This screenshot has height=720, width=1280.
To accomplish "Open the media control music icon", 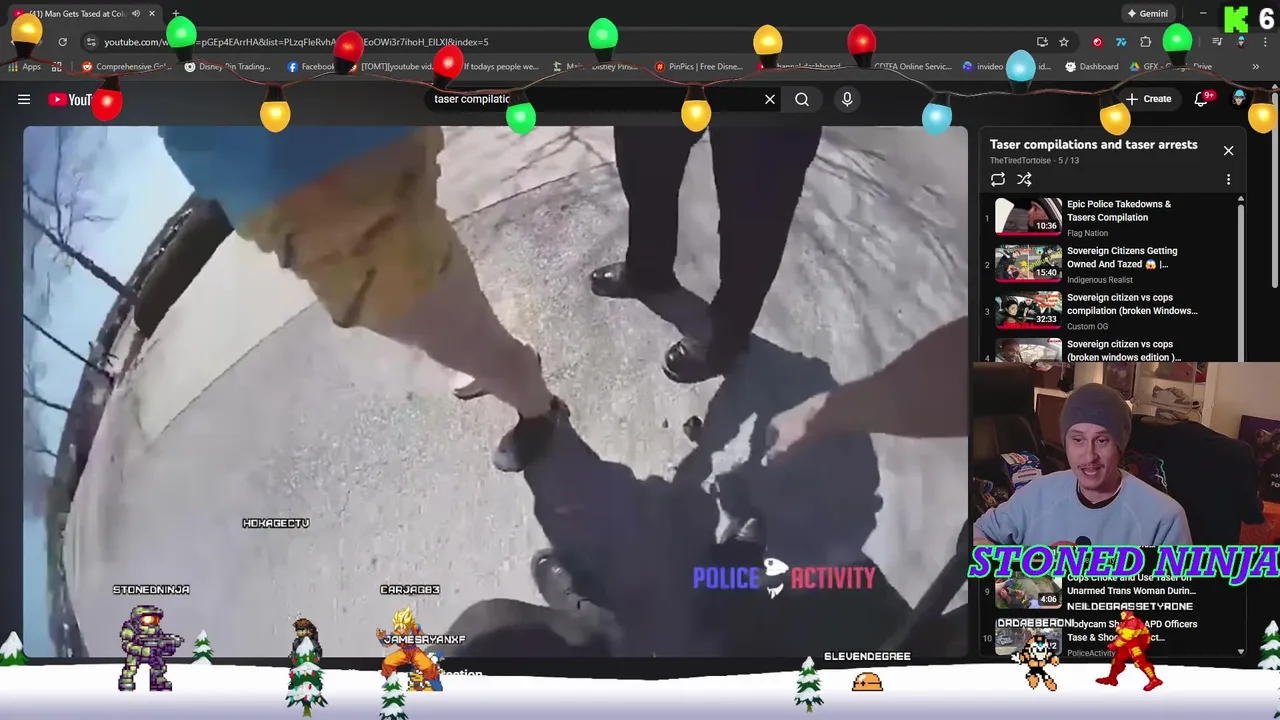I will point(1217,42).
